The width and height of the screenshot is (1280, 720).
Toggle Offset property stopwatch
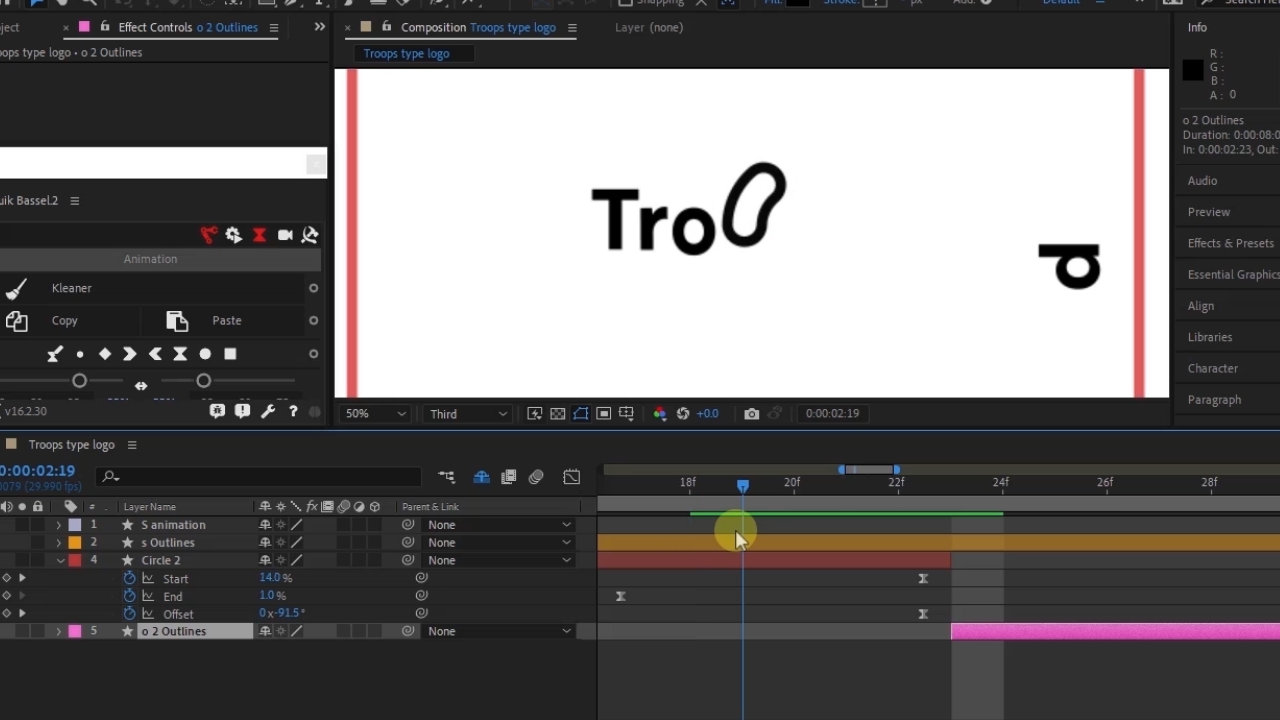129,614
